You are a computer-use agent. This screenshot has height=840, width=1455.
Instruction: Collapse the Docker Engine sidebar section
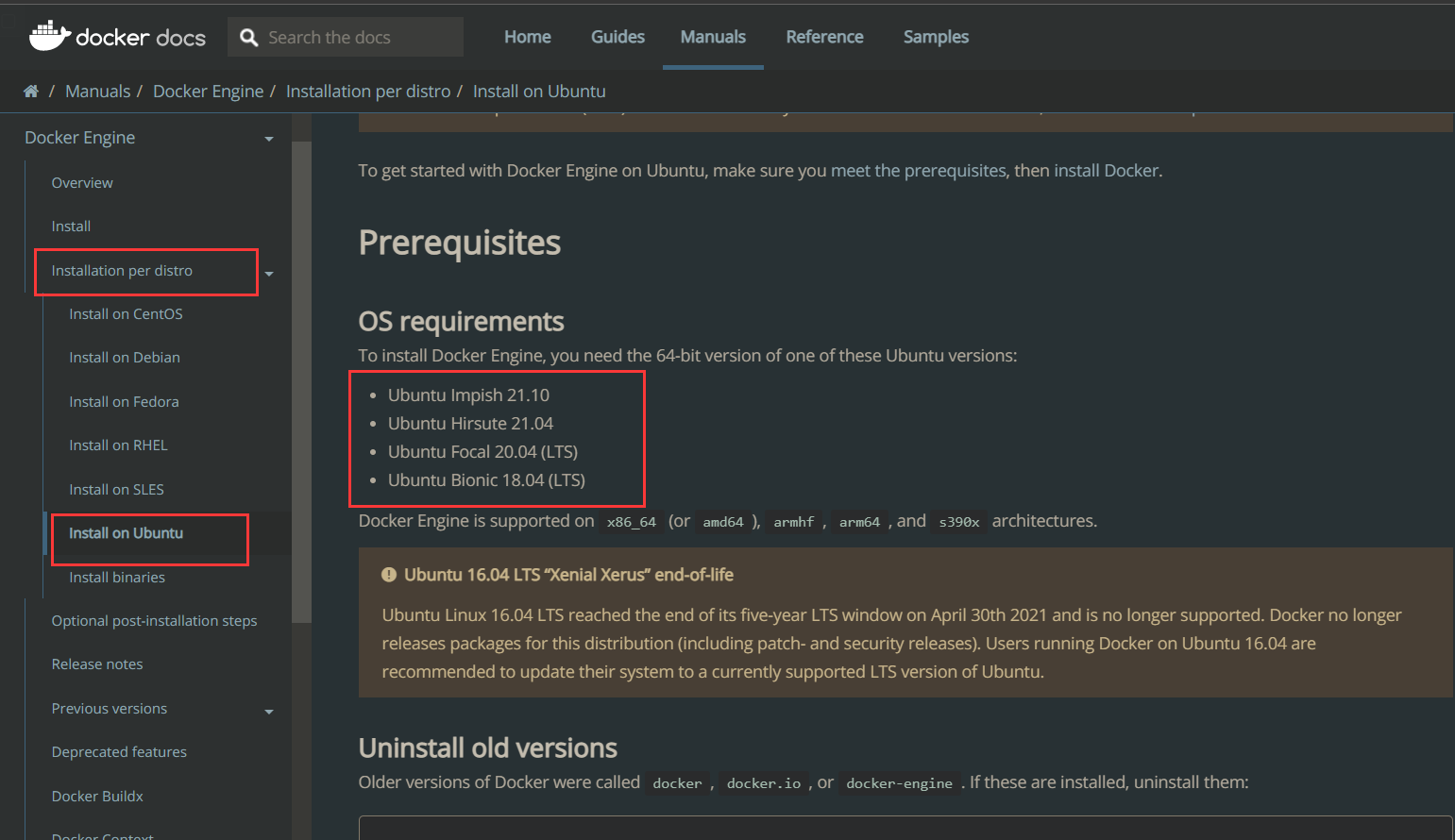click(x=269, y=139)
